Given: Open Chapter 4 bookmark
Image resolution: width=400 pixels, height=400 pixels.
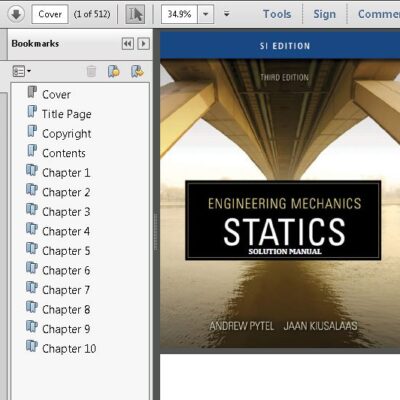Looking at the screenshot, I should (x=66, y=231).
